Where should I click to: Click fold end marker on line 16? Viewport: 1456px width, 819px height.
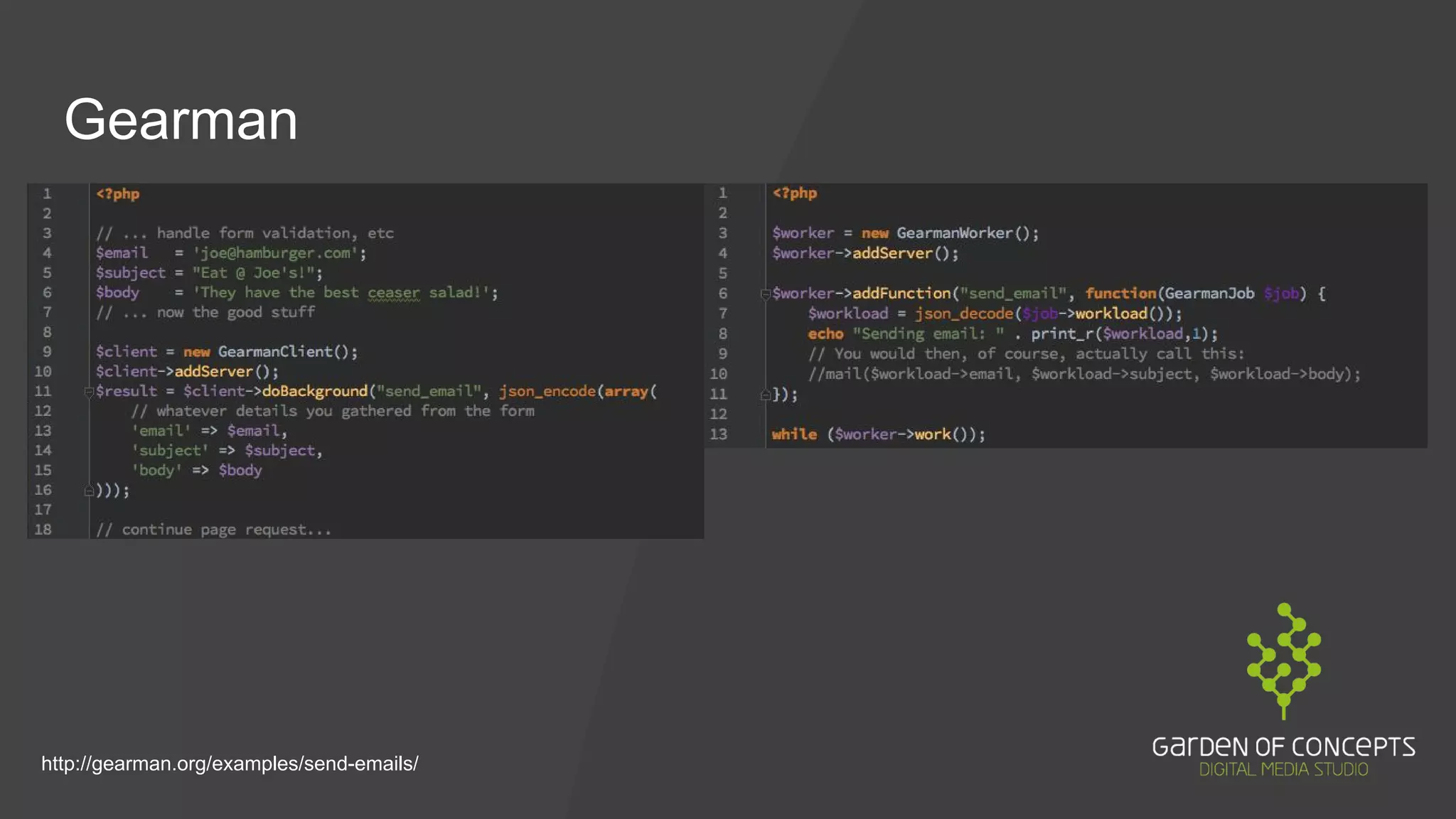[89, 491]
